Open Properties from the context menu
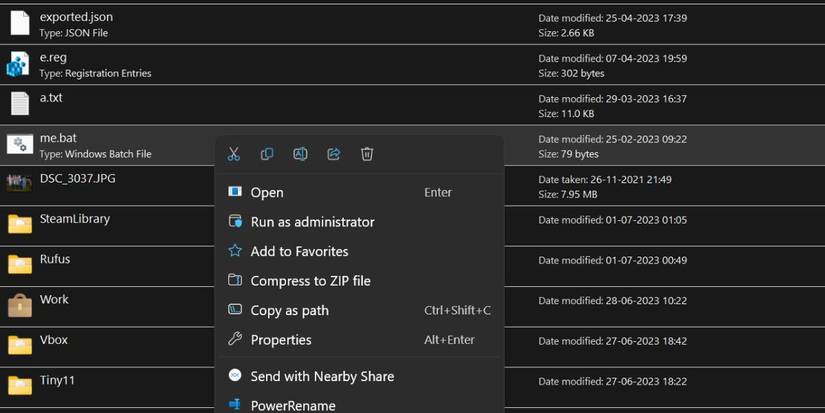The image size is (825, 413). pyautogui.click(x=281, y=340)
